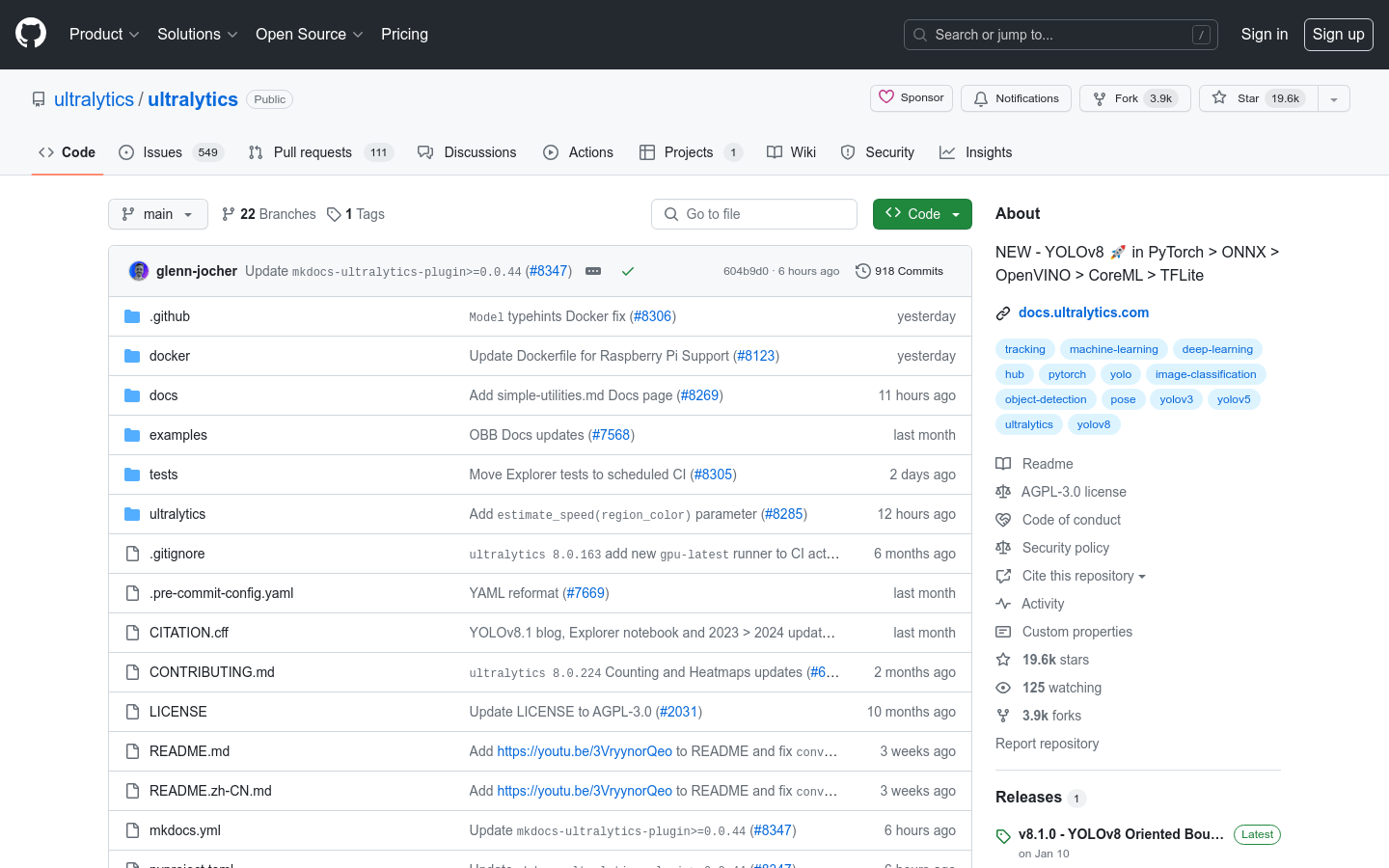Open the Discussions tab

[x=467, y=152]
